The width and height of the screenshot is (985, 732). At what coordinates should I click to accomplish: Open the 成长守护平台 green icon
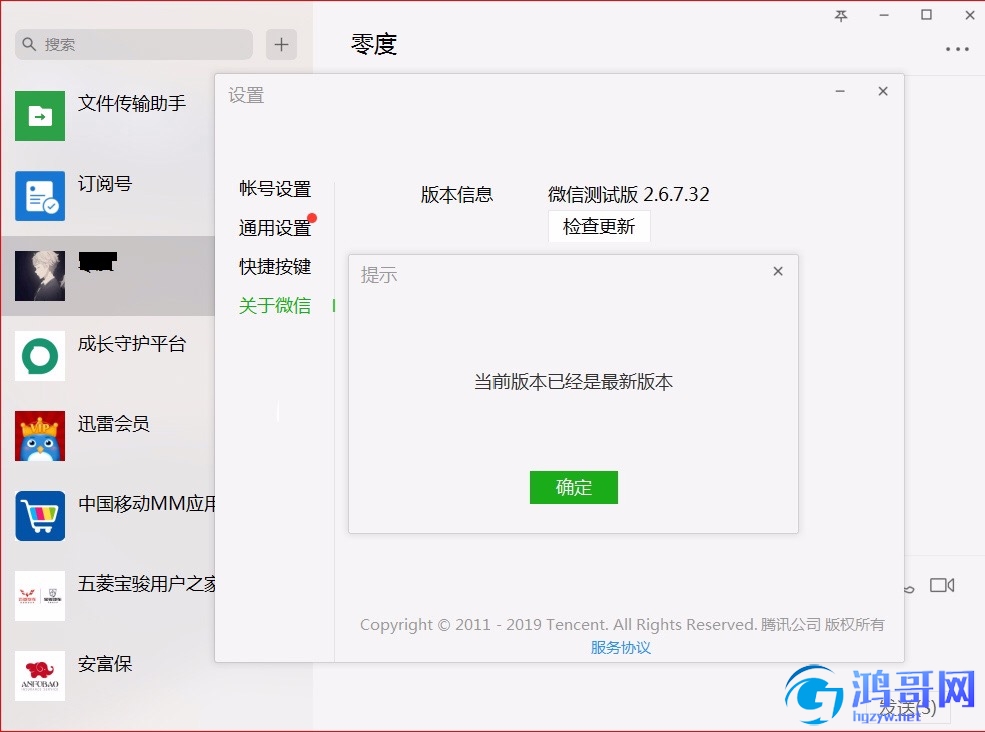tap(40, 356)
